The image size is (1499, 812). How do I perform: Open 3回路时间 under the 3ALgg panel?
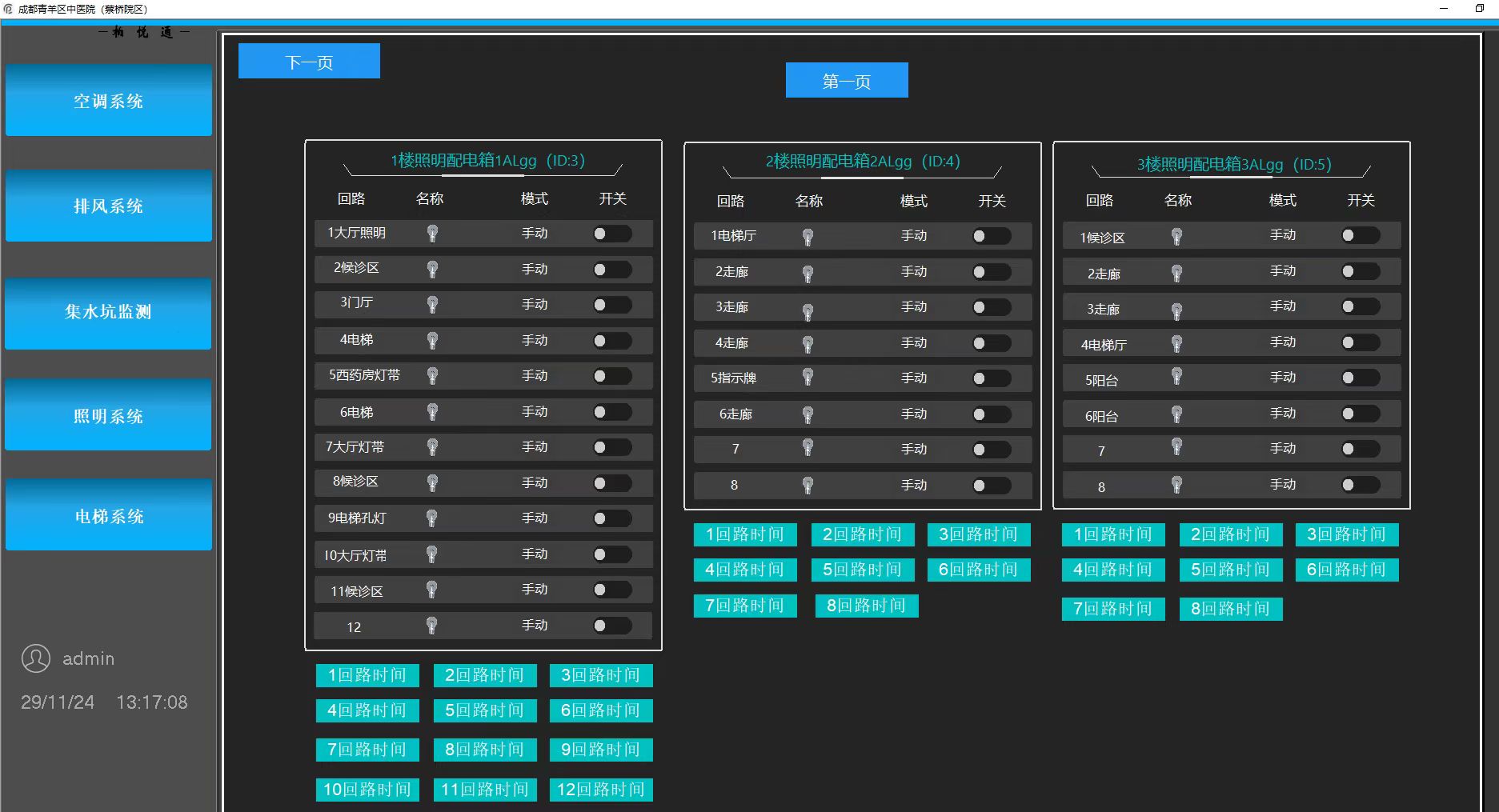pos(1347,534)
